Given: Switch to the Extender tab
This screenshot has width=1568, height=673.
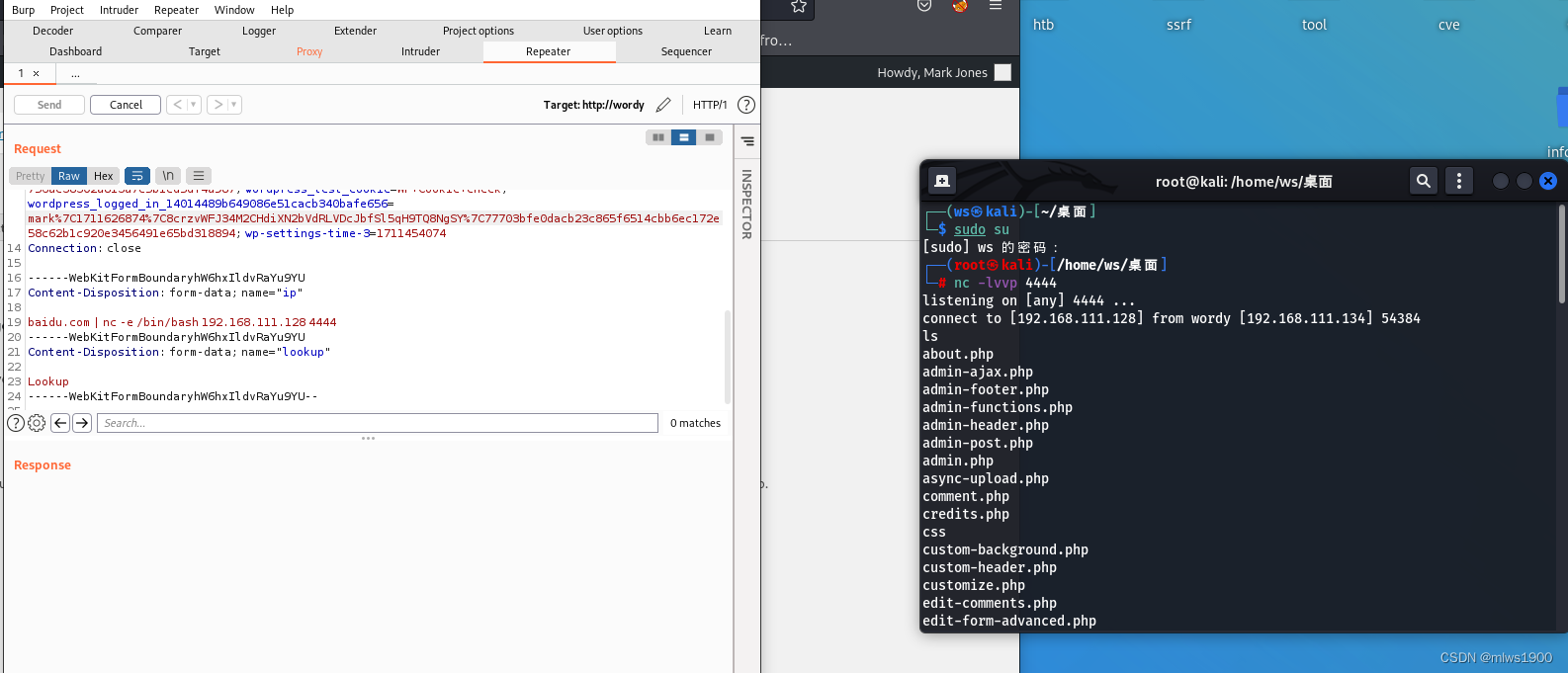Looking at the screenshot, I should pos(356,31).
